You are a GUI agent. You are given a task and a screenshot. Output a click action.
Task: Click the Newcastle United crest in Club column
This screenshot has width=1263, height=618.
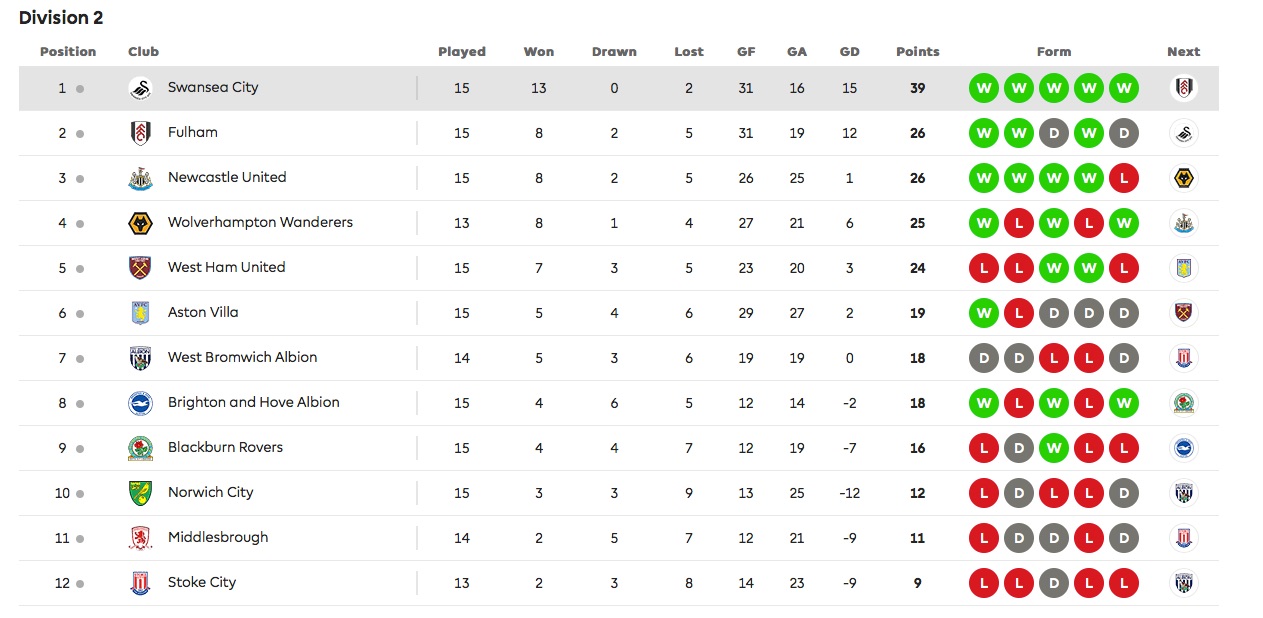pyautogui.click(x=140, y=179)
